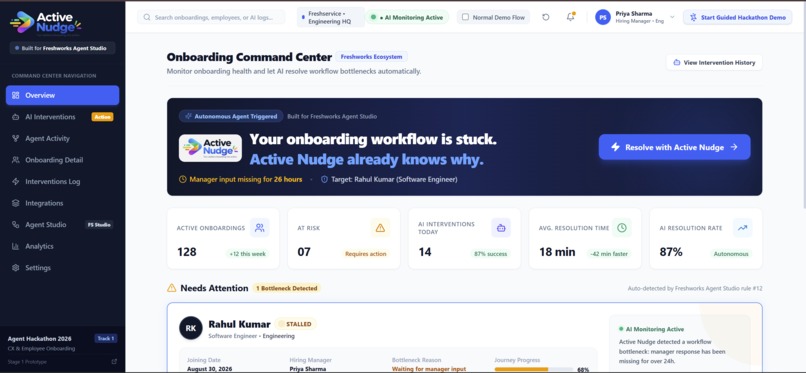
Task: Toggle the Normal Demo Flow checkbox
Action: [465, 17]
